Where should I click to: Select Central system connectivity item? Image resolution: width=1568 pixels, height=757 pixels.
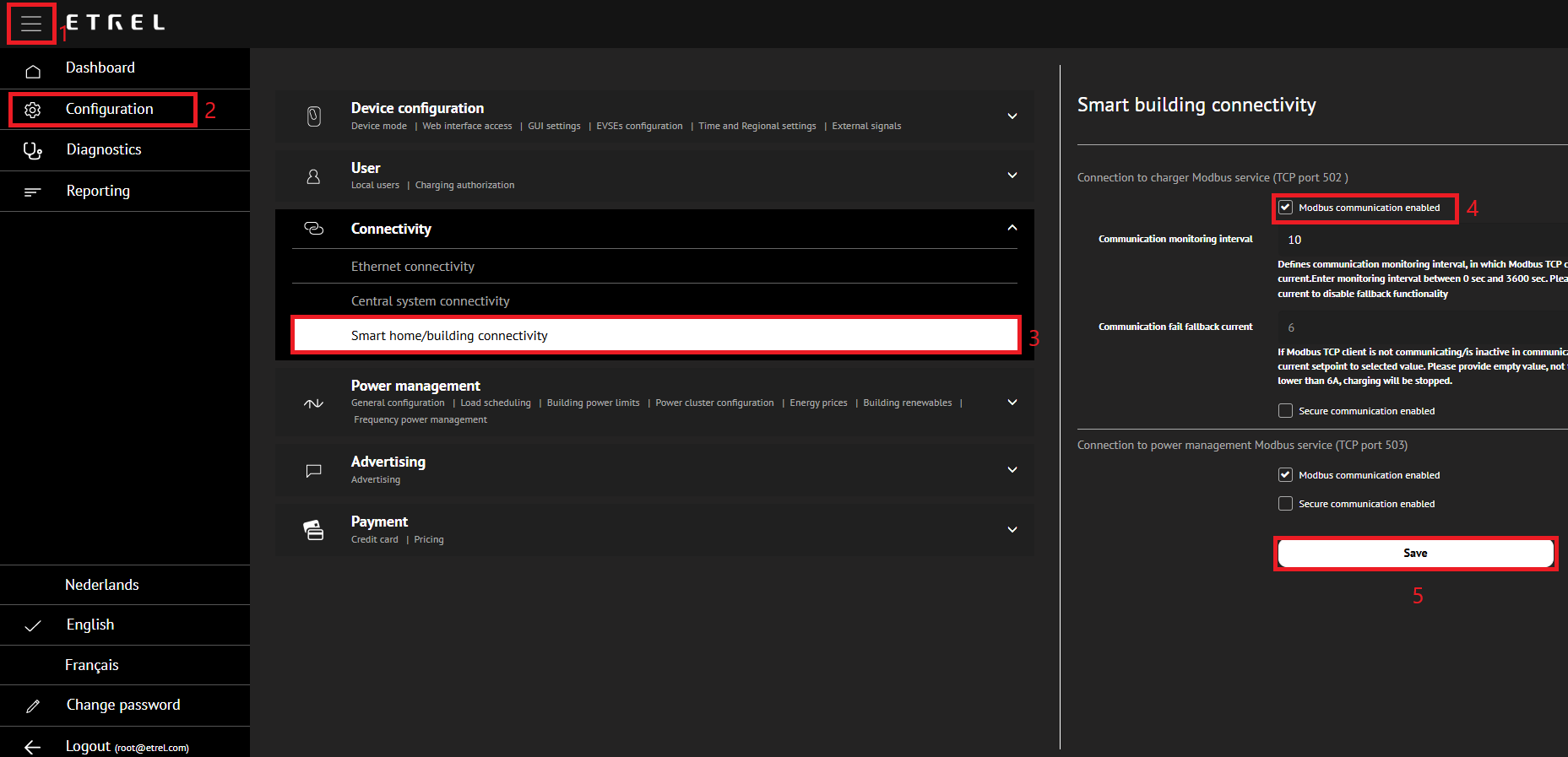(x=430, y=301)
